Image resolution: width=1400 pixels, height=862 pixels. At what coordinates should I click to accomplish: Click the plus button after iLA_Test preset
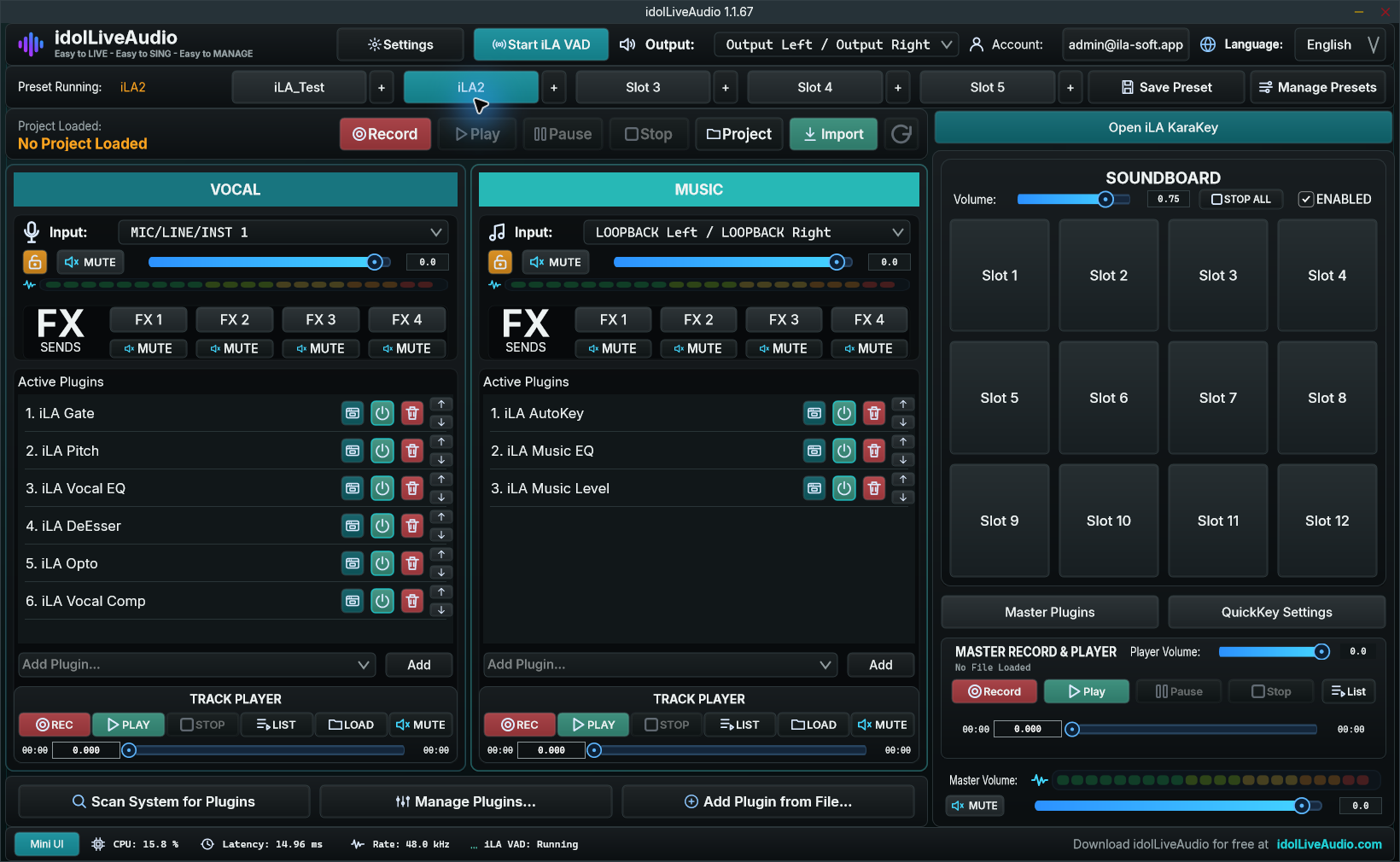pyautogui.click(x=382, y=87)
